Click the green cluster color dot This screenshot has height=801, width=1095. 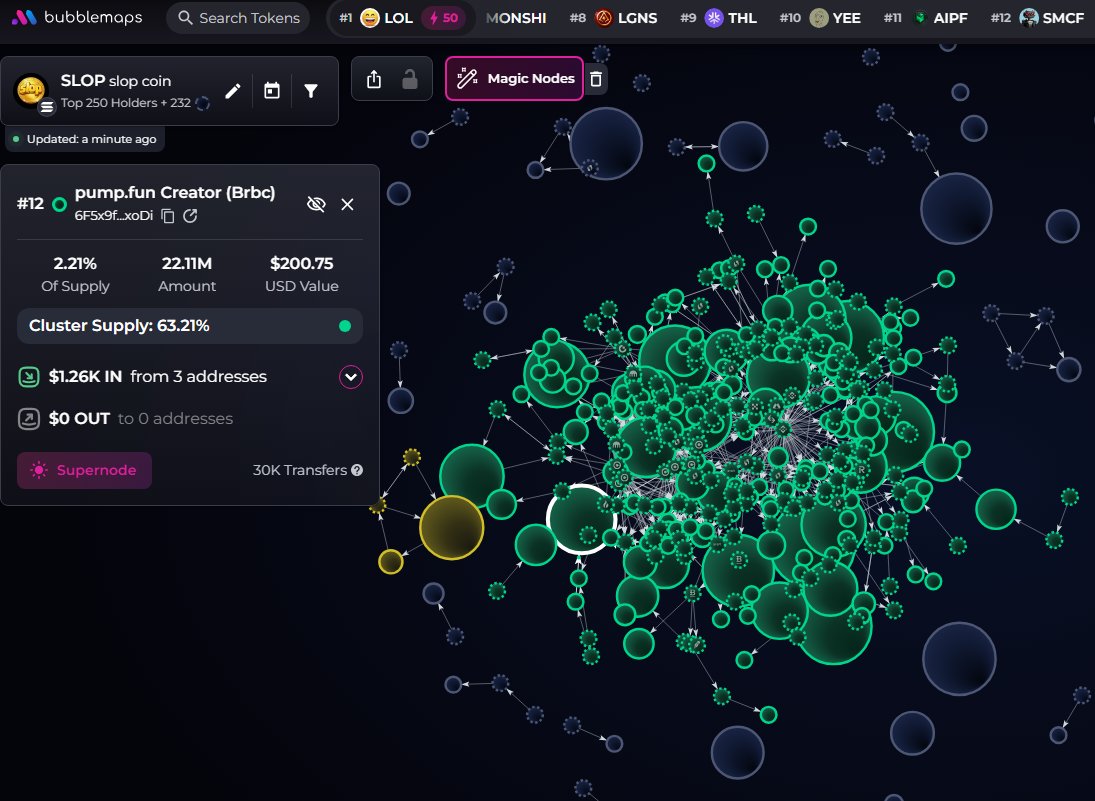(x=344, y=326)
